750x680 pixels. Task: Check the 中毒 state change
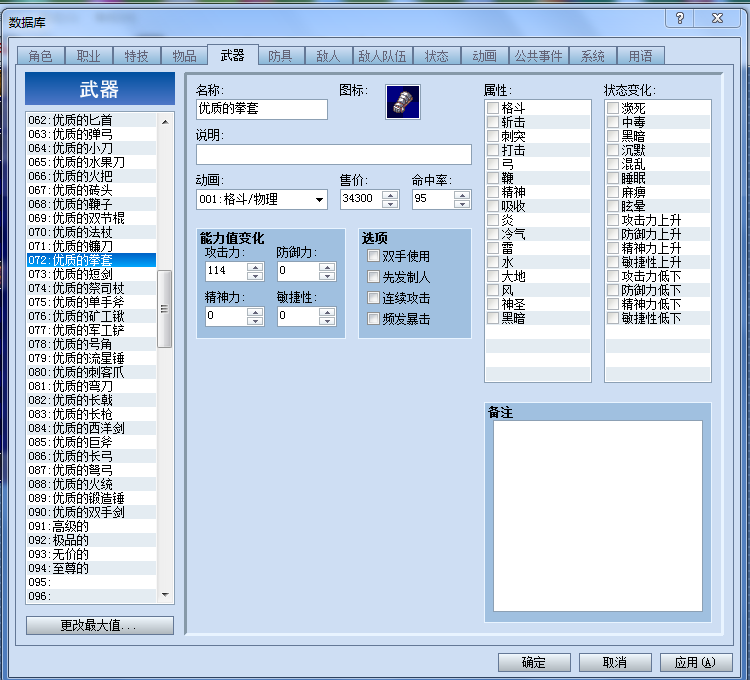pos(613,122)
